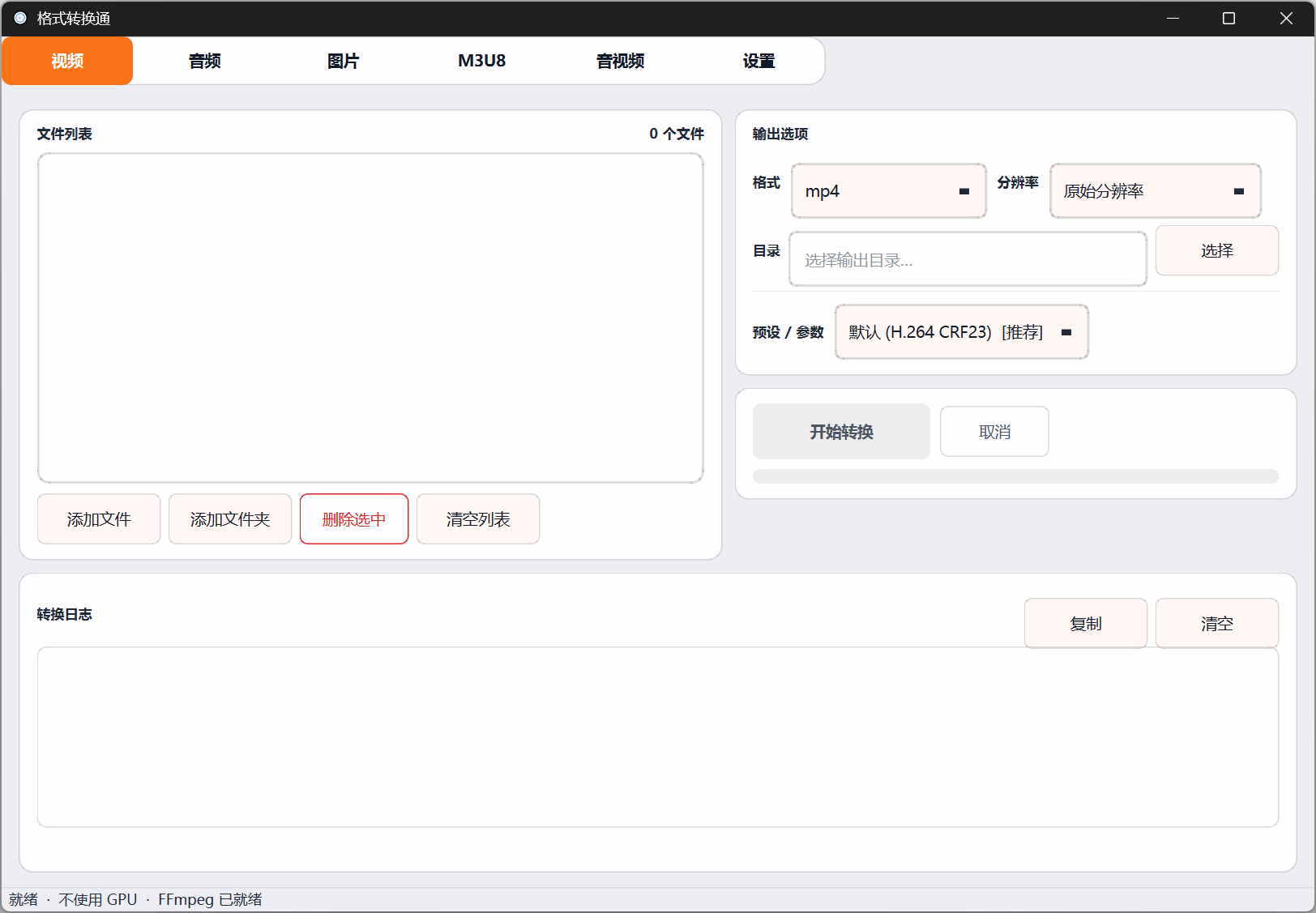
Task: Open the 格式 mp4 dropdown
Action: [889, 191]
